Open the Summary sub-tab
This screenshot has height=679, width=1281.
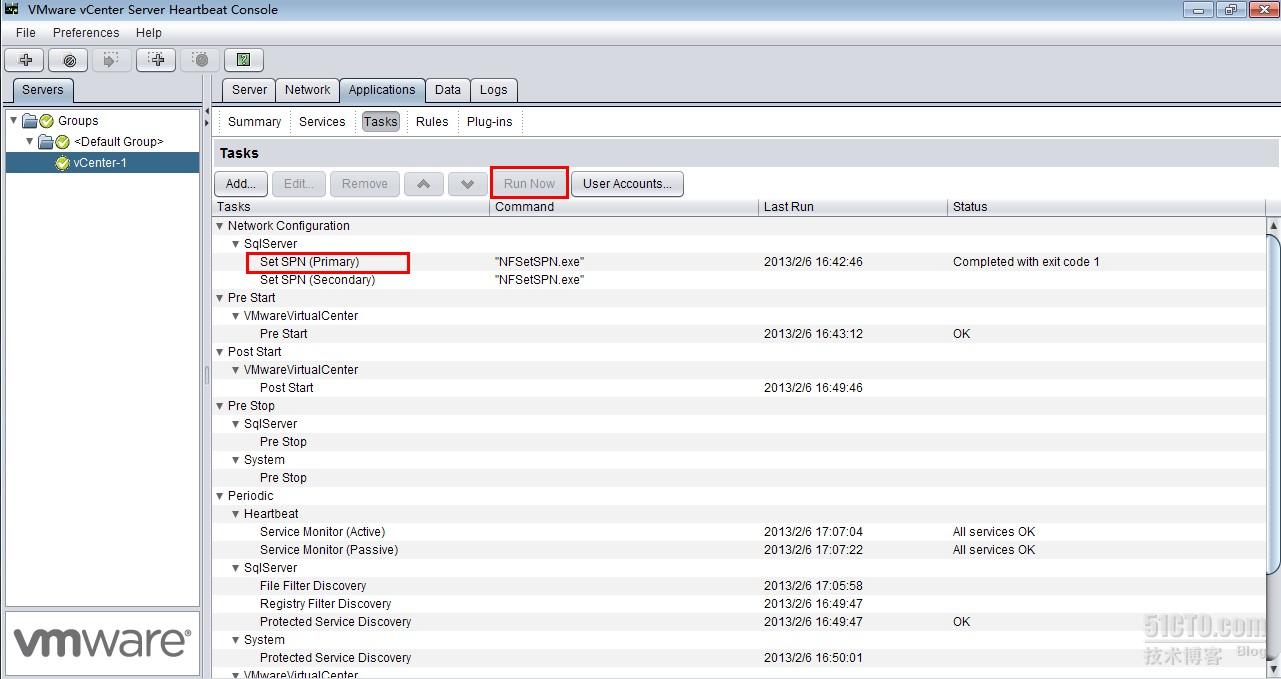click(x=254, y=122)
